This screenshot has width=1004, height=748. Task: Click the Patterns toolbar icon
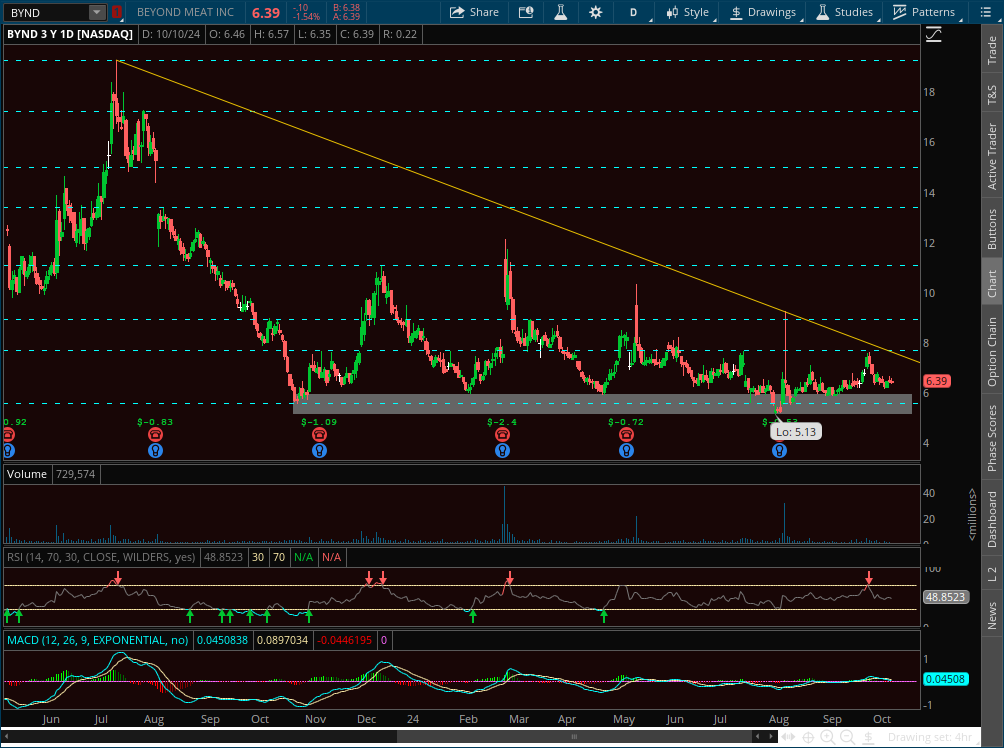pos(924,12)
